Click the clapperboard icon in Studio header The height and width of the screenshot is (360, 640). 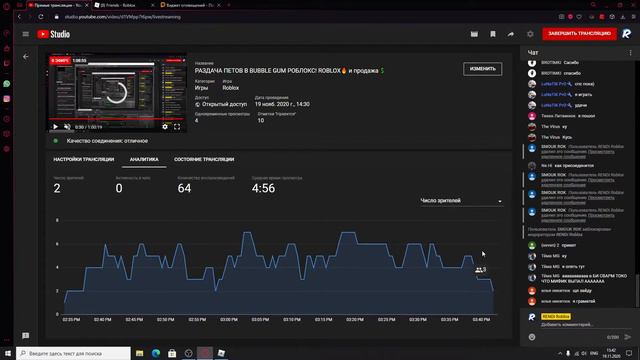pos(474,34)
